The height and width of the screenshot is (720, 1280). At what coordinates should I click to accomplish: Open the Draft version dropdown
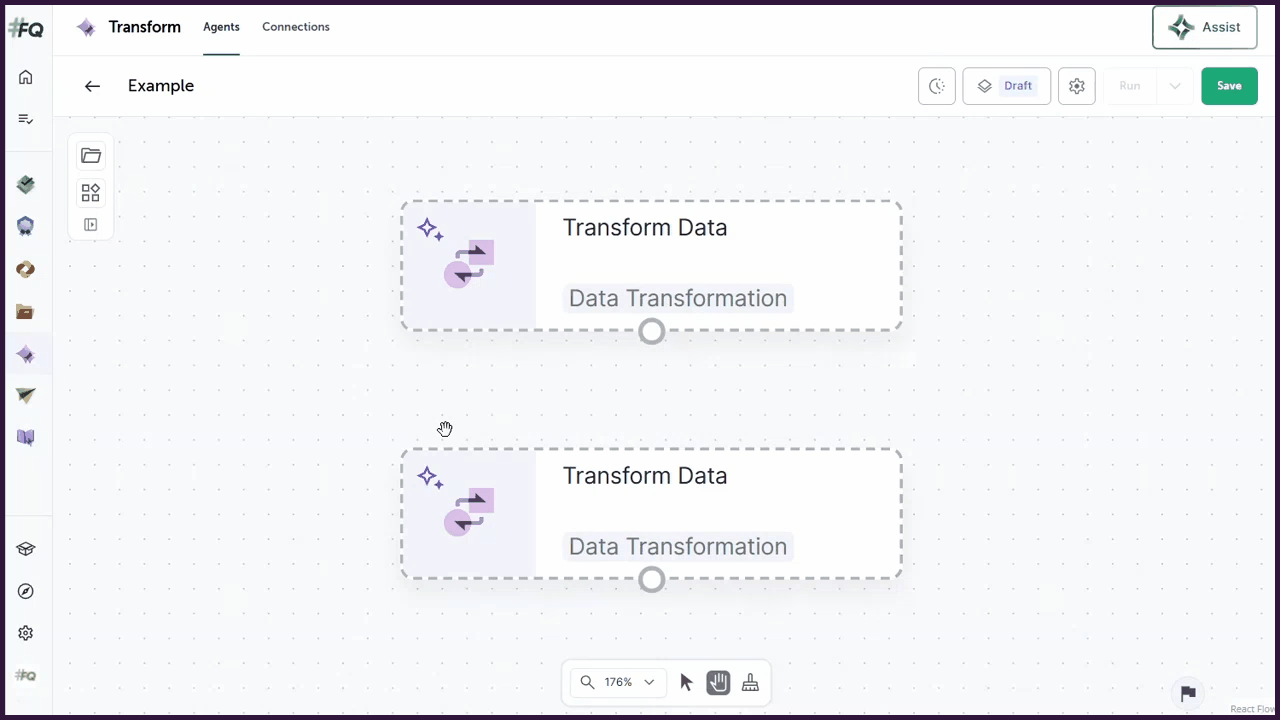(x=1006, y=86)
